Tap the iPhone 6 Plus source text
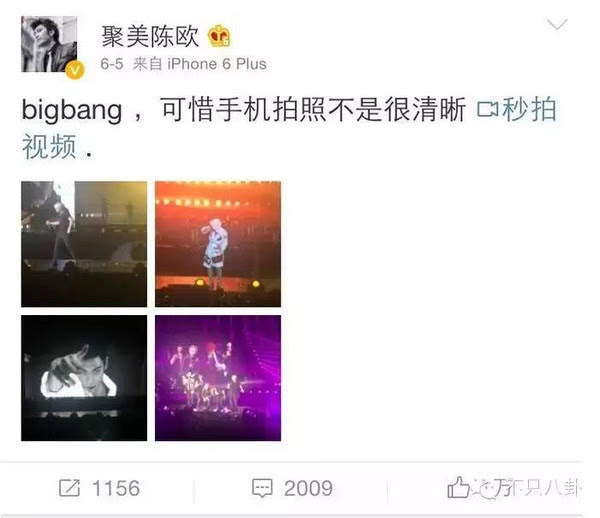Image resolution: width=600 pixels, height=518 pixels. coord(217,64)
